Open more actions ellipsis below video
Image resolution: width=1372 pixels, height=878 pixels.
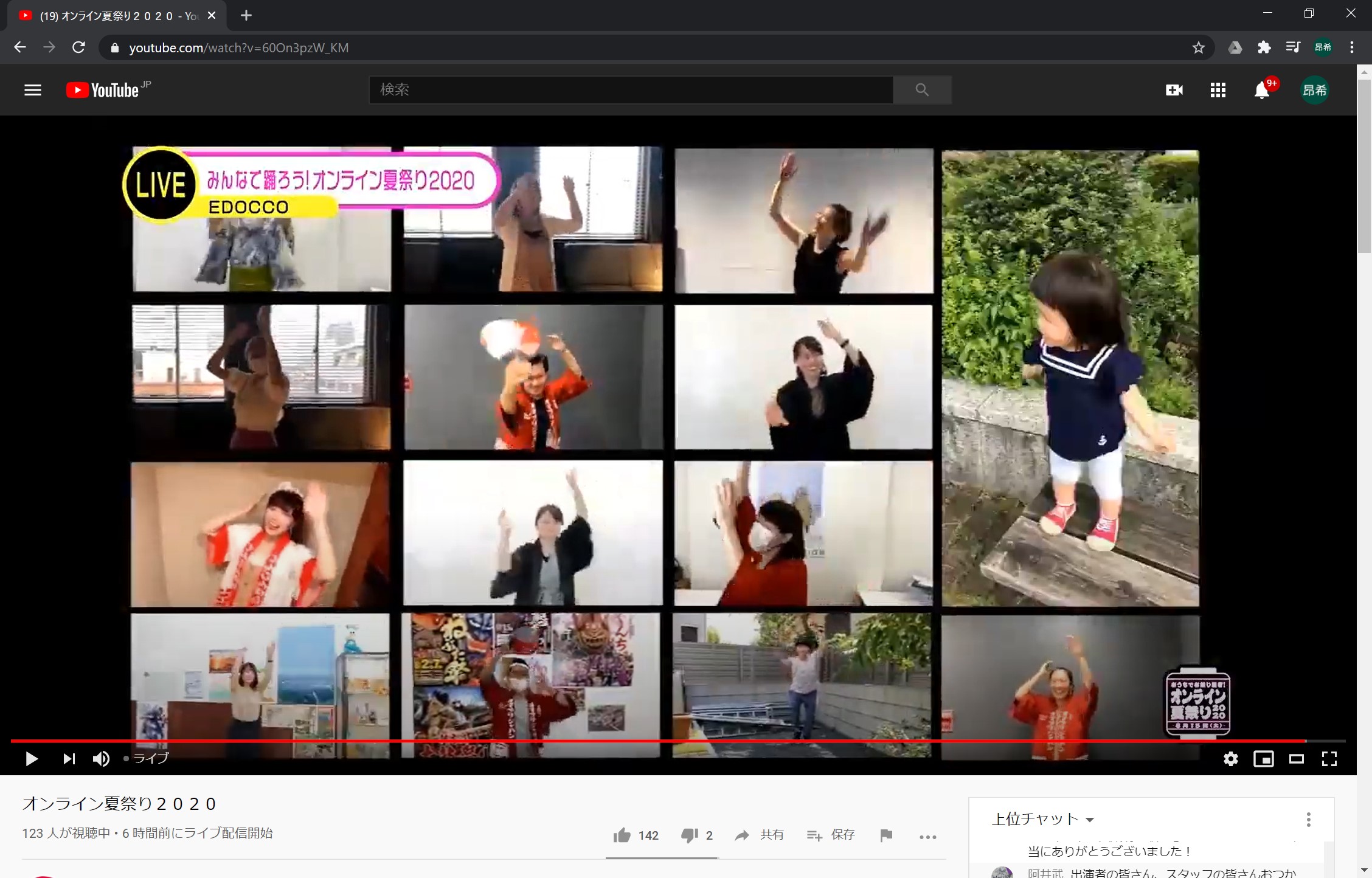coord(927,837)
